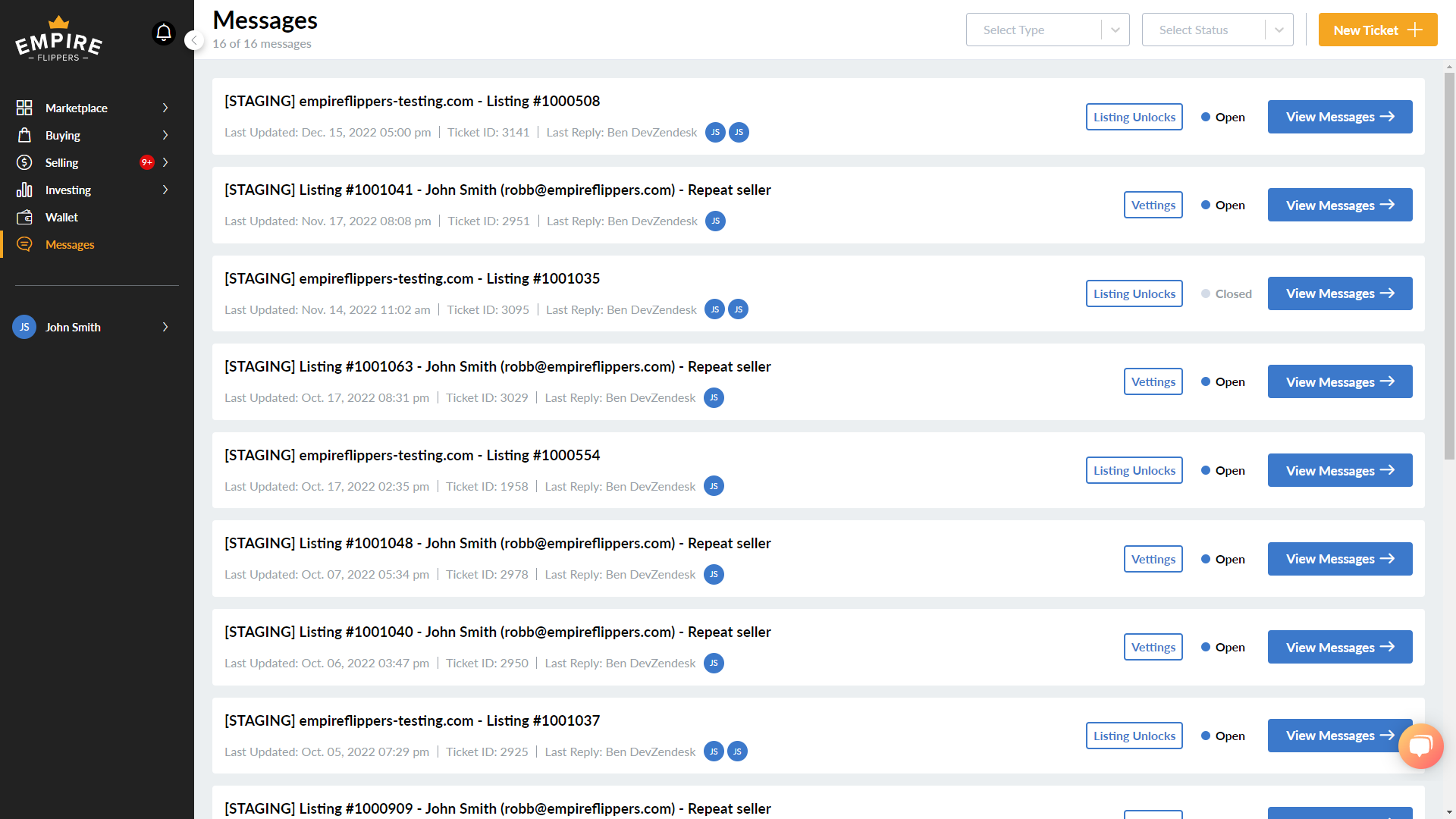Open the Select Status dropdown

1217,30
